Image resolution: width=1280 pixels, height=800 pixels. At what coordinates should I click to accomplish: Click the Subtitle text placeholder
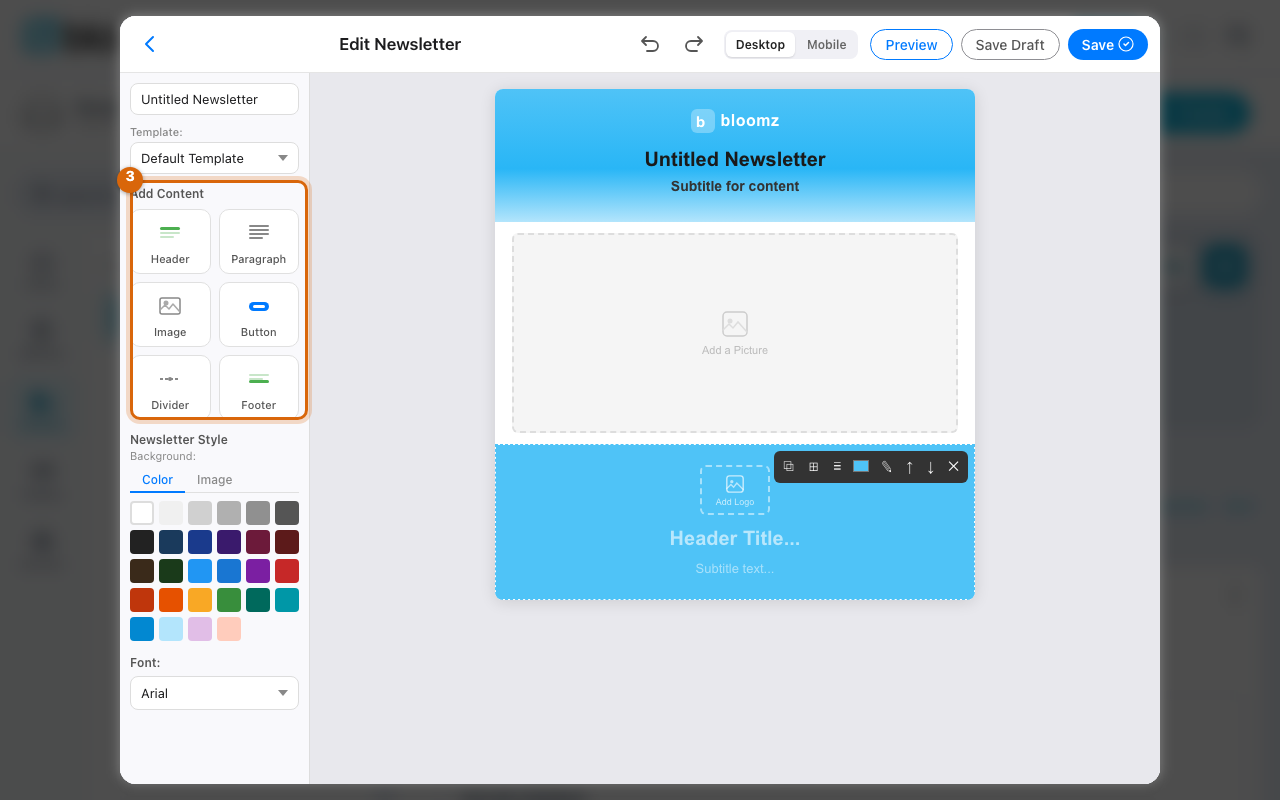pyautogui.click(x=735, y=569)
